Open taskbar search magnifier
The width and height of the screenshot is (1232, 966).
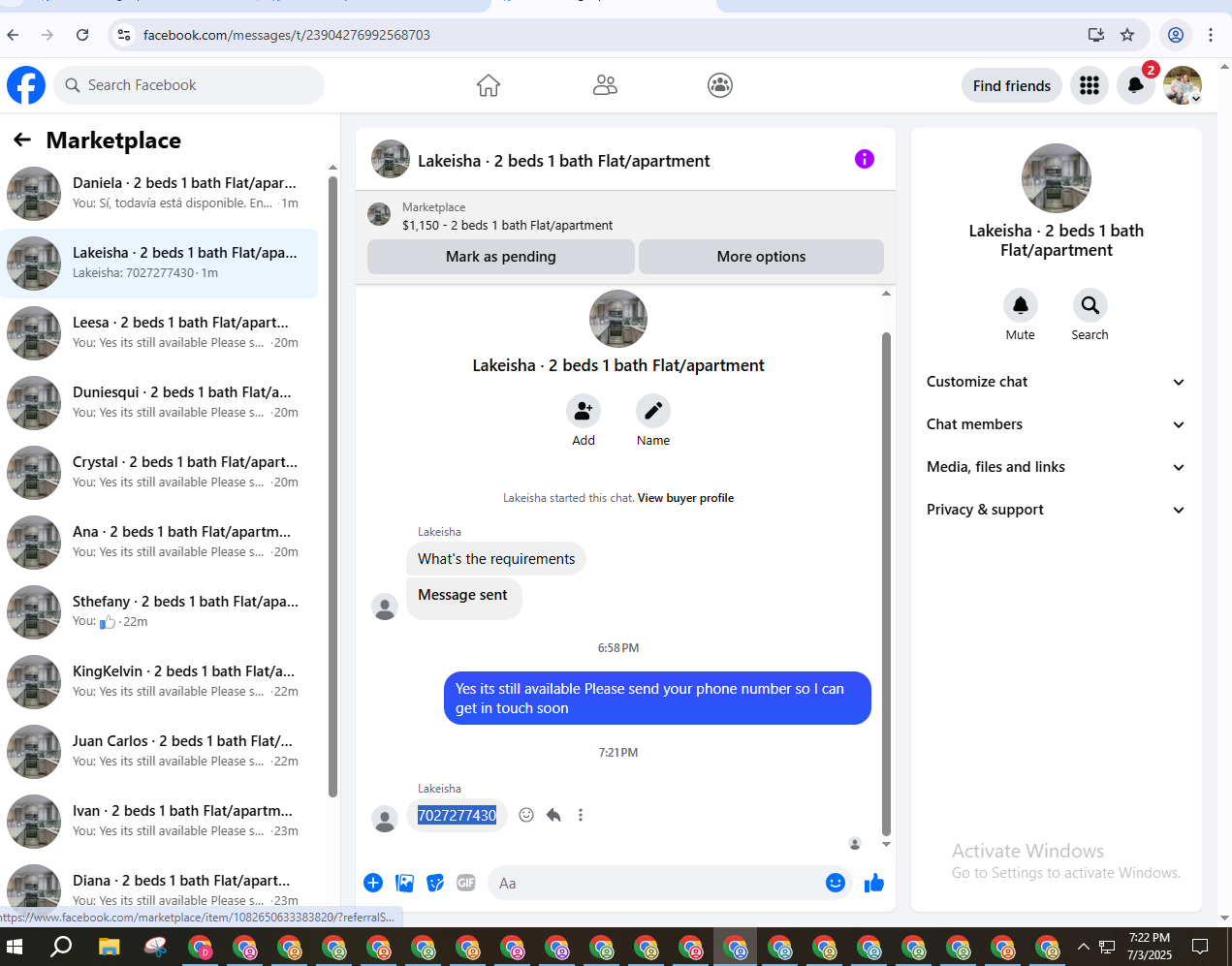[x=61, y=947]
